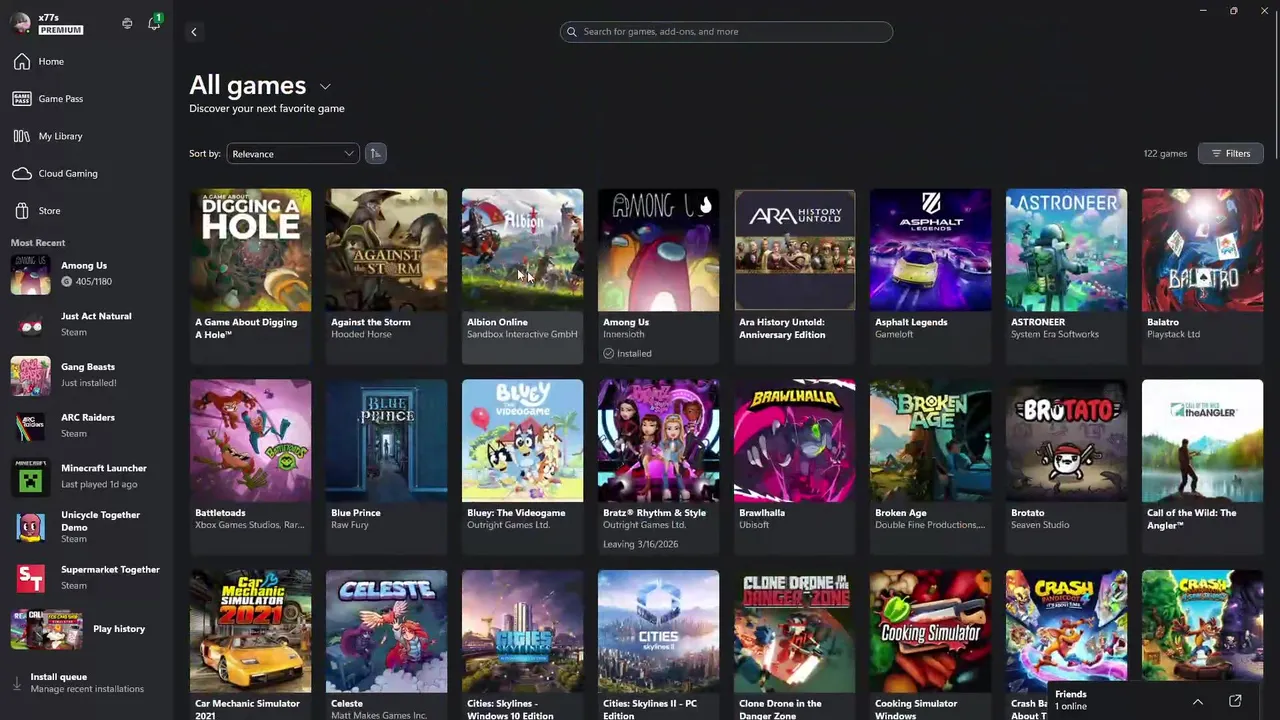Click the 122 games count text
This screenshot has height=720, width=1280.
pyautogui.click(x=1165, y=154)
